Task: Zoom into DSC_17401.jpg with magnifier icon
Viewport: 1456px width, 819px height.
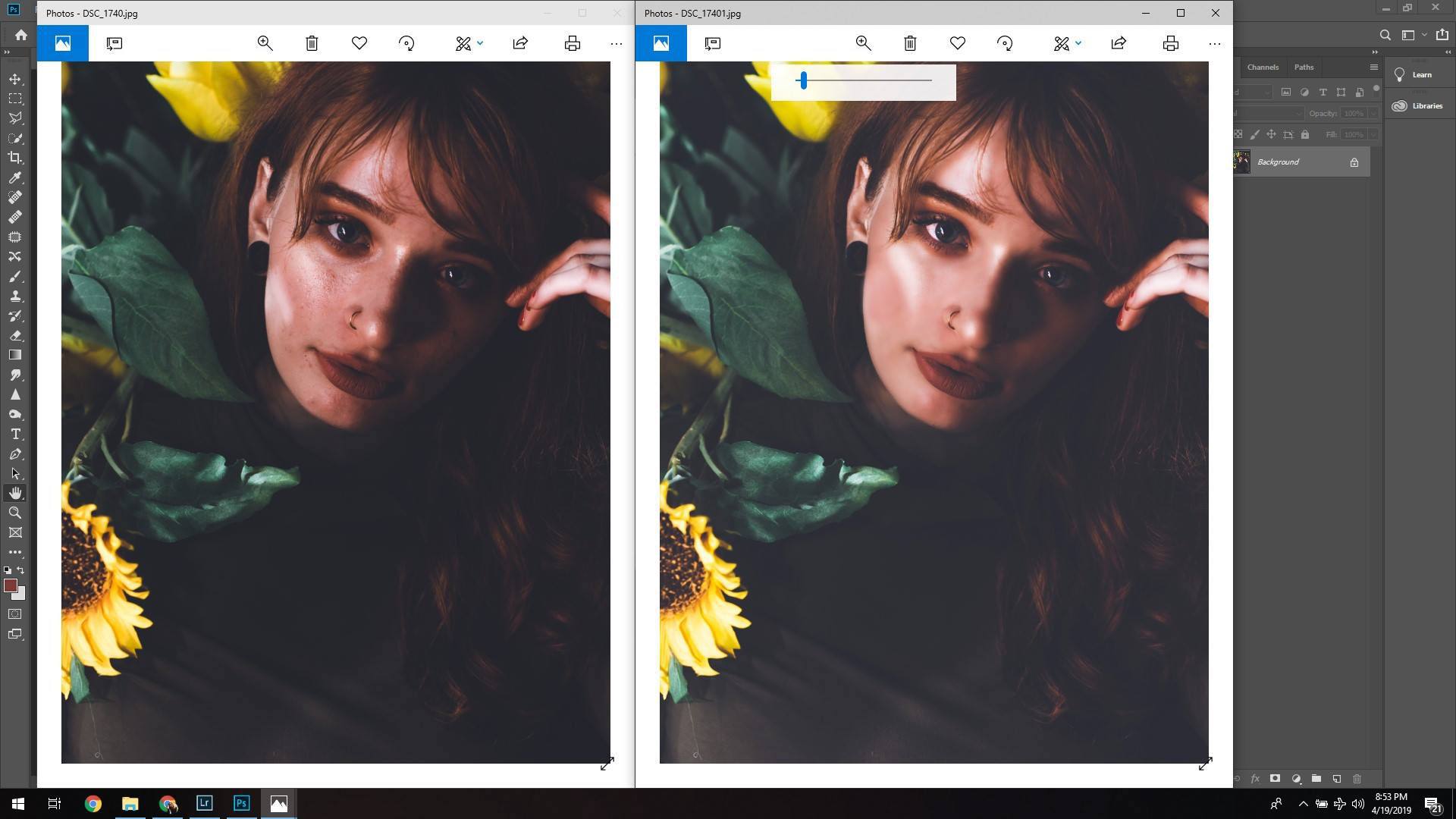Action: (x=863, y=44)
